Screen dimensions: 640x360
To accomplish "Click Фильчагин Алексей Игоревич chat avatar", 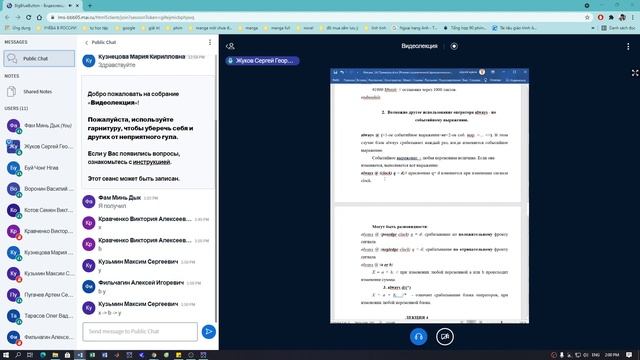I will click(89, 287).
